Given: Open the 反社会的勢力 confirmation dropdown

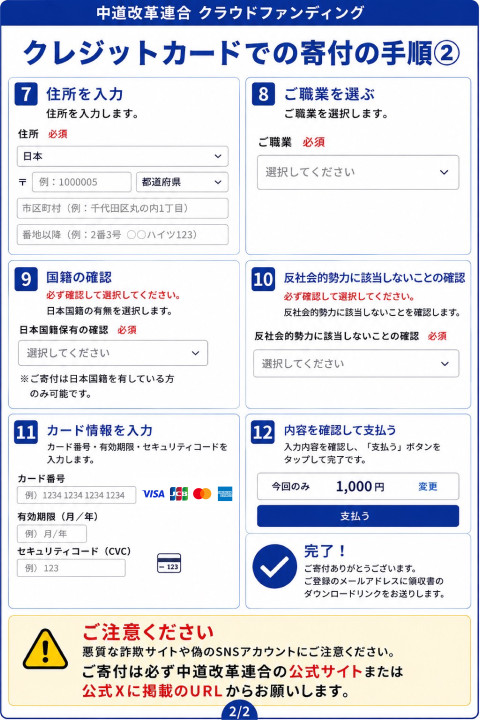Looking at the screenshot, I should (x=356, y=364).
